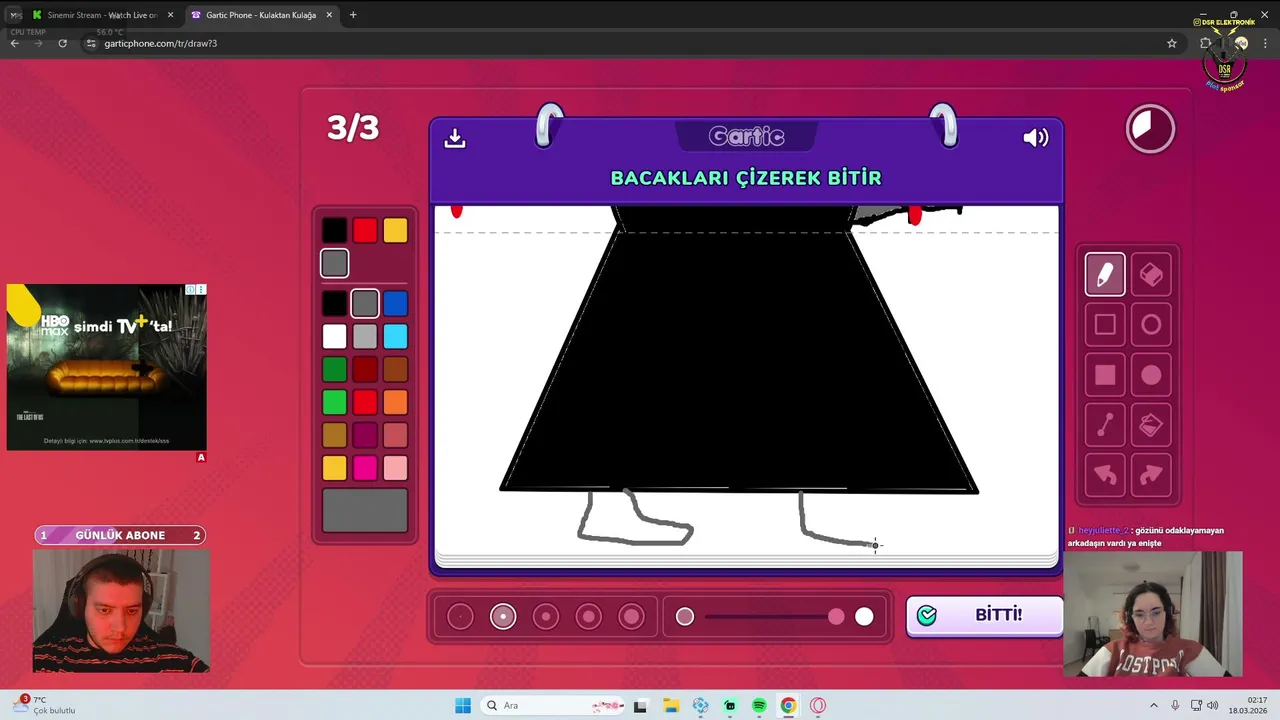Choose the hollow ellipse tool

pyautogui.click(x=1151, y=325)
